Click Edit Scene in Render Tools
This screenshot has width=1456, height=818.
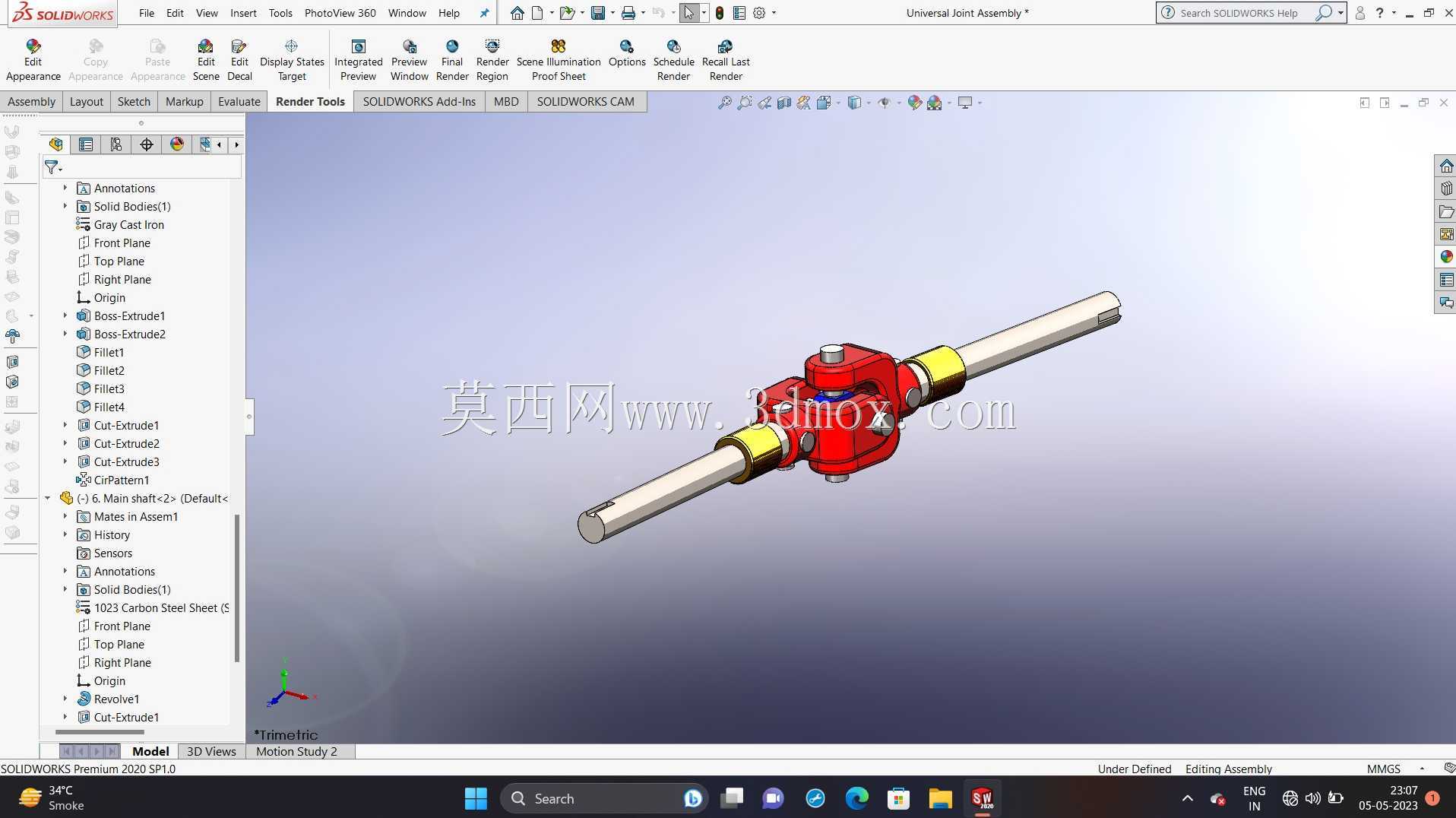[x=206, y=60]
